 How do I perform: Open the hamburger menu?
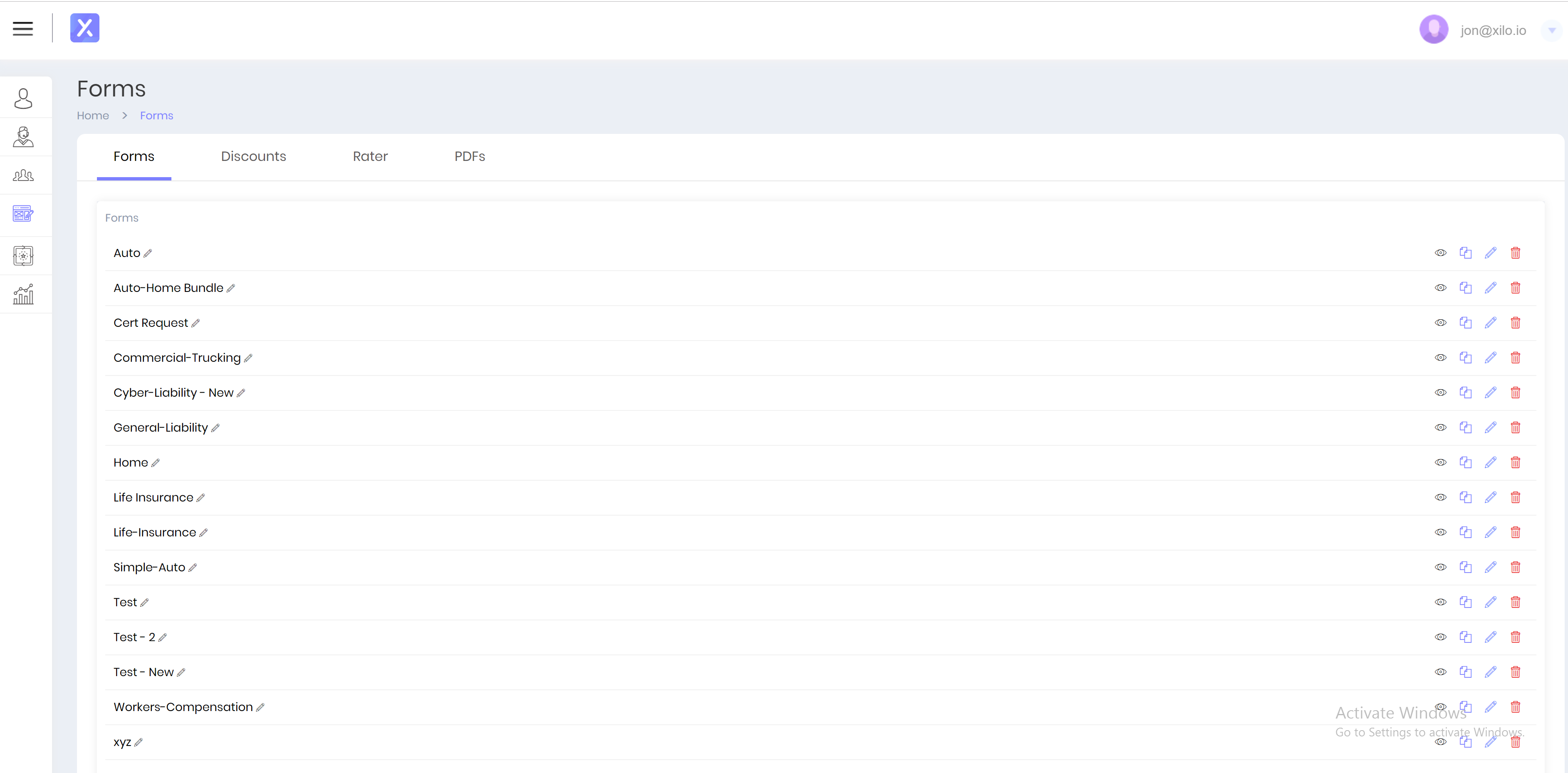(x=23, y=29)
